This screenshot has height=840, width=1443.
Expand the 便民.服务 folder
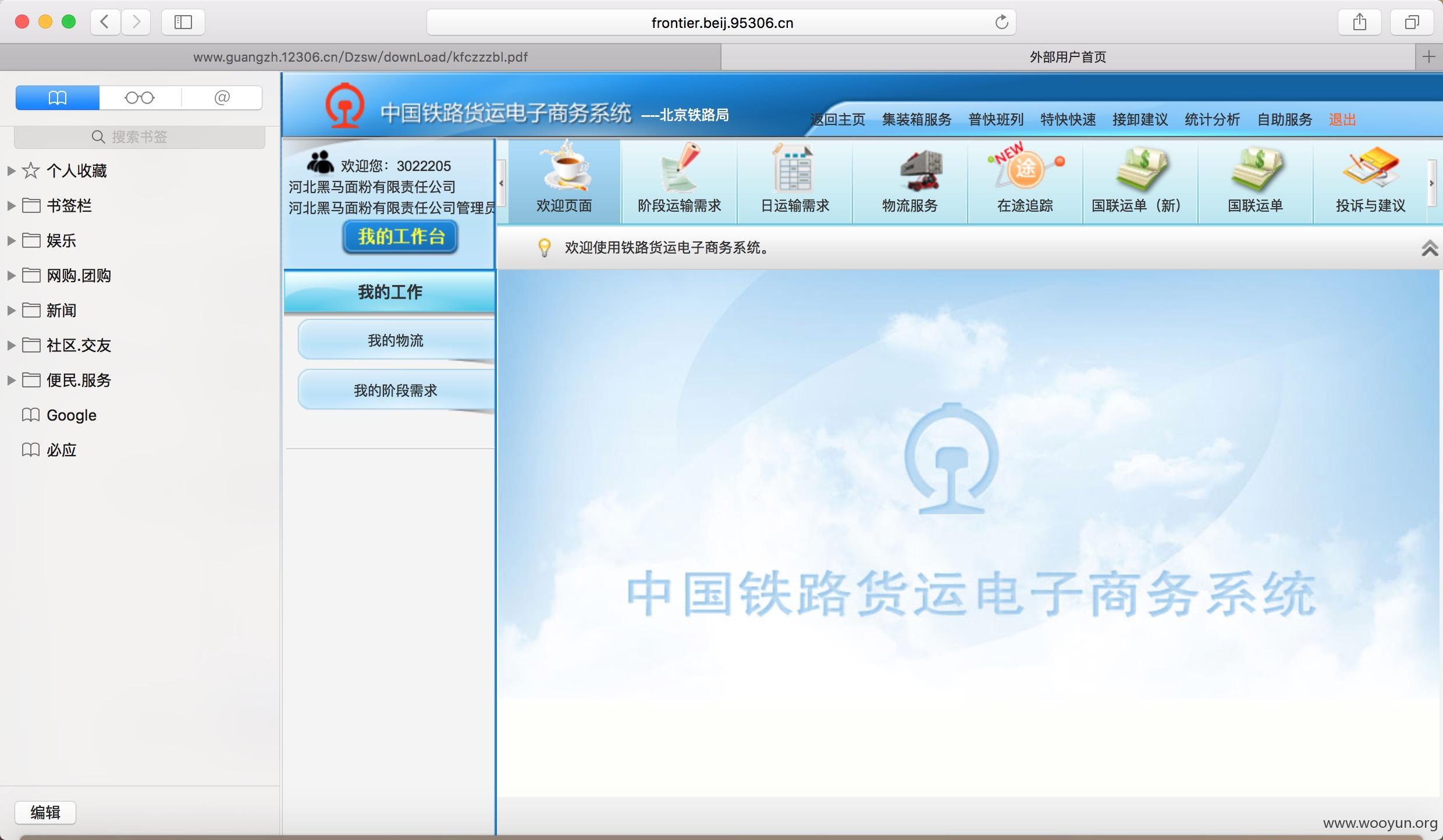[x=10, y=380]
